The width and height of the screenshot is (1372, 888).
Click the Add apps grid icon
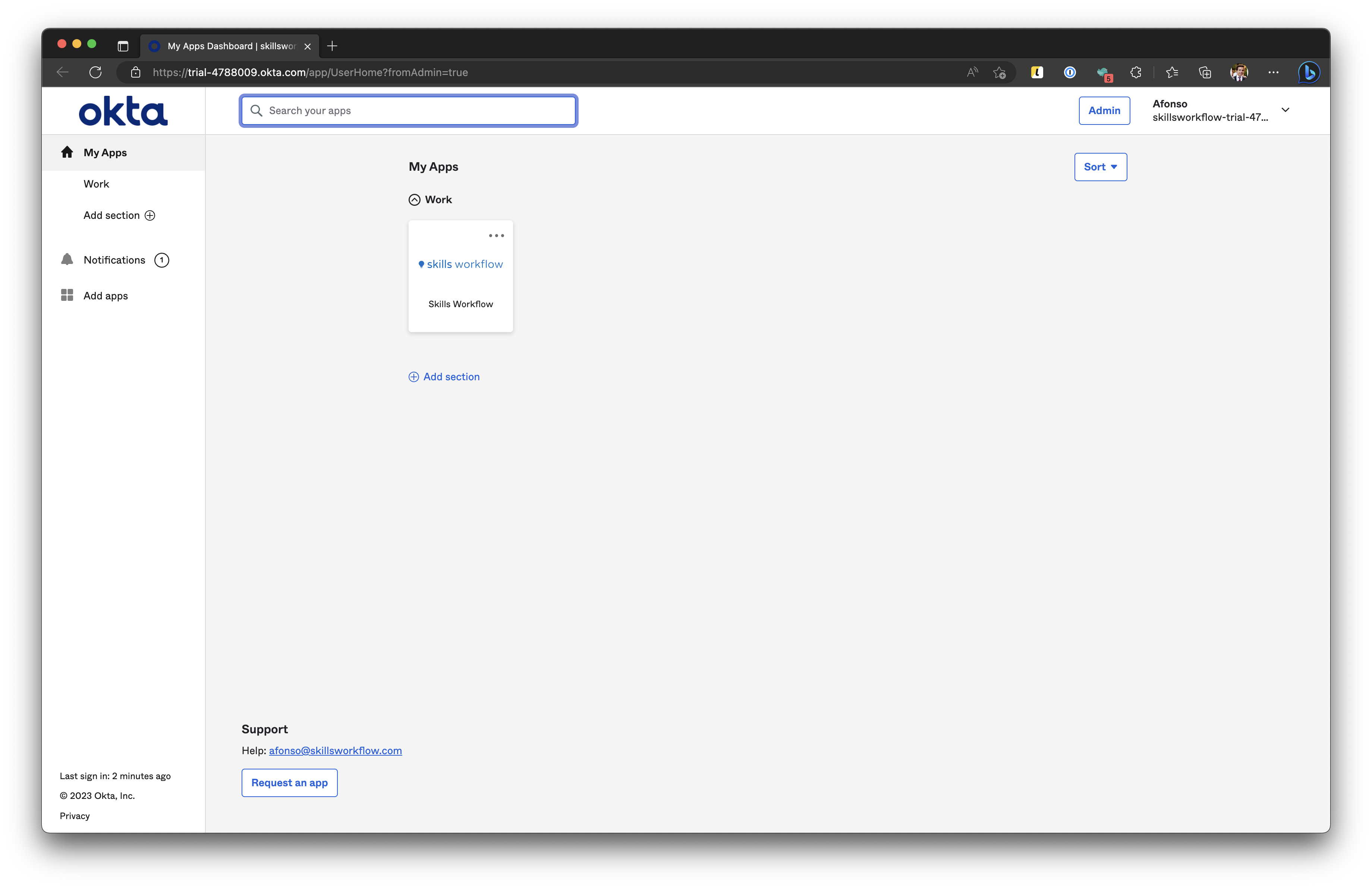67,295
